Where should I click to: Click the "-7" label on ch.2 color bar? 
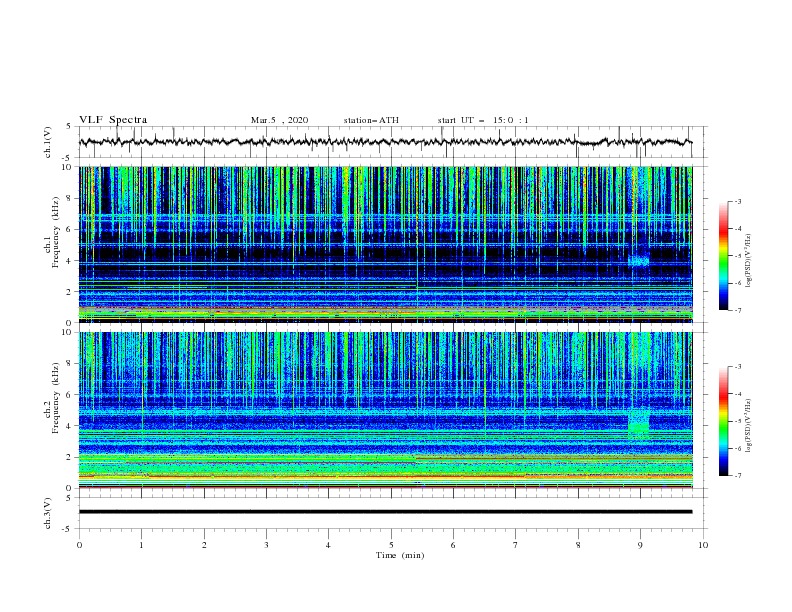[737, 475]
